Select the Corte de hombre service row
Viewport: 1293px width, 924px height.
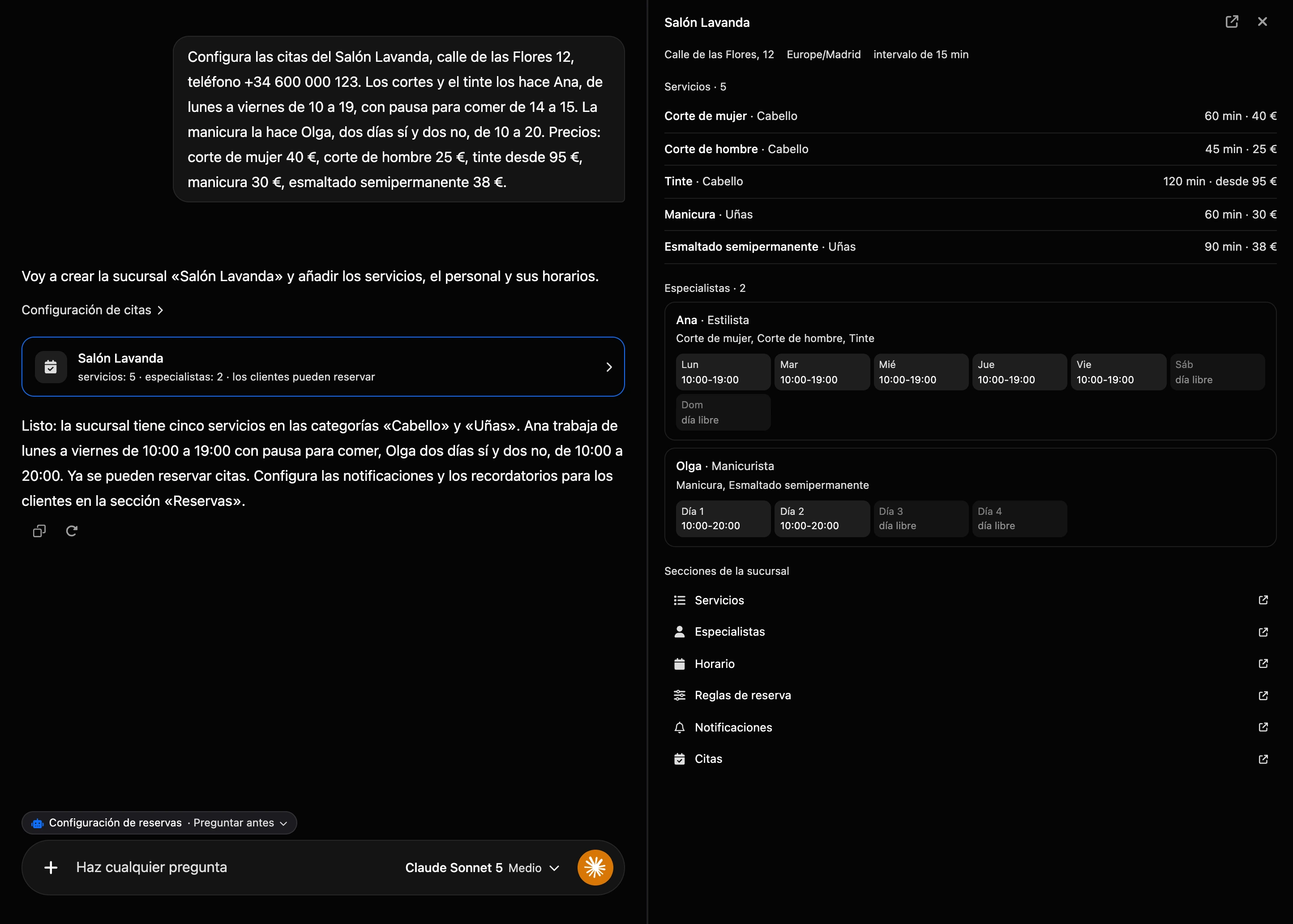(x=971, y=149)
